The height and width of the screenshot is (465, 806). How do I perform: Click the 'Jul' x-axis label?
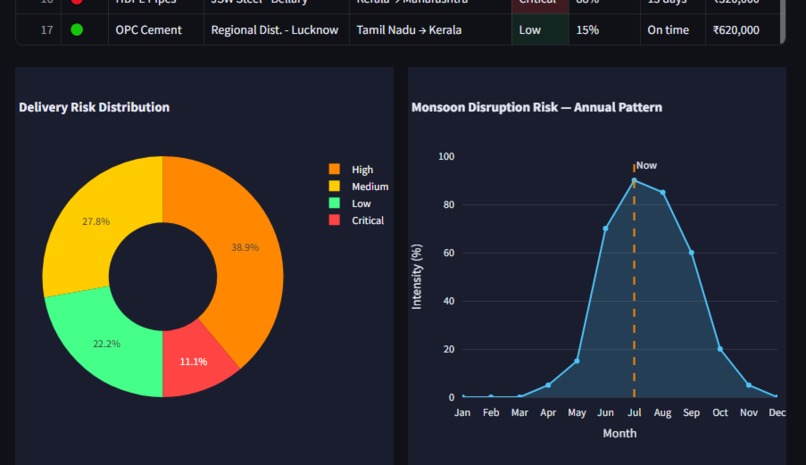point(634,413)
